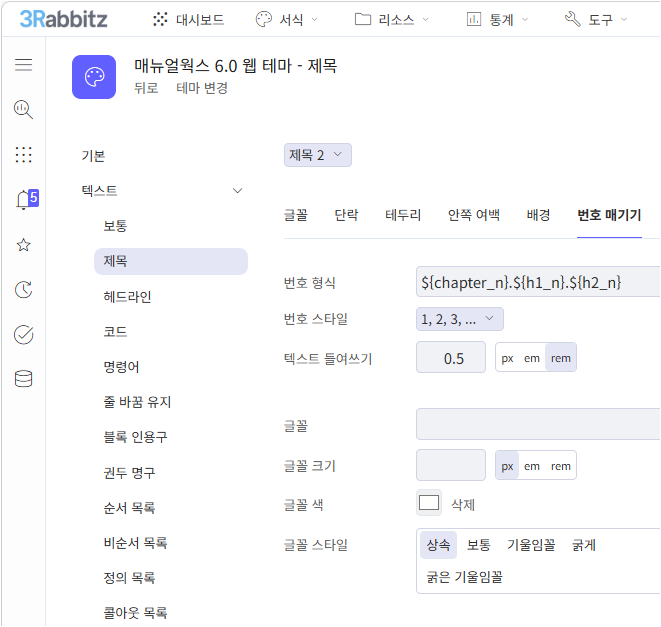The height and width of the screenshot is (627, 661).
Task: Click the 3Rabbitz logo
Action: pyautogui.click(x=63, y=19)
